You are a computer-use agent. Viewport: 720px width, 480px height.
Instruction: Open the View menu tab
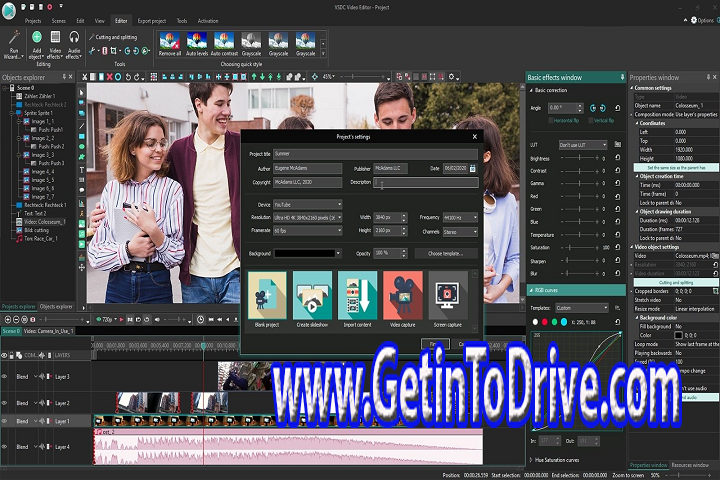(x=100, y=21)
